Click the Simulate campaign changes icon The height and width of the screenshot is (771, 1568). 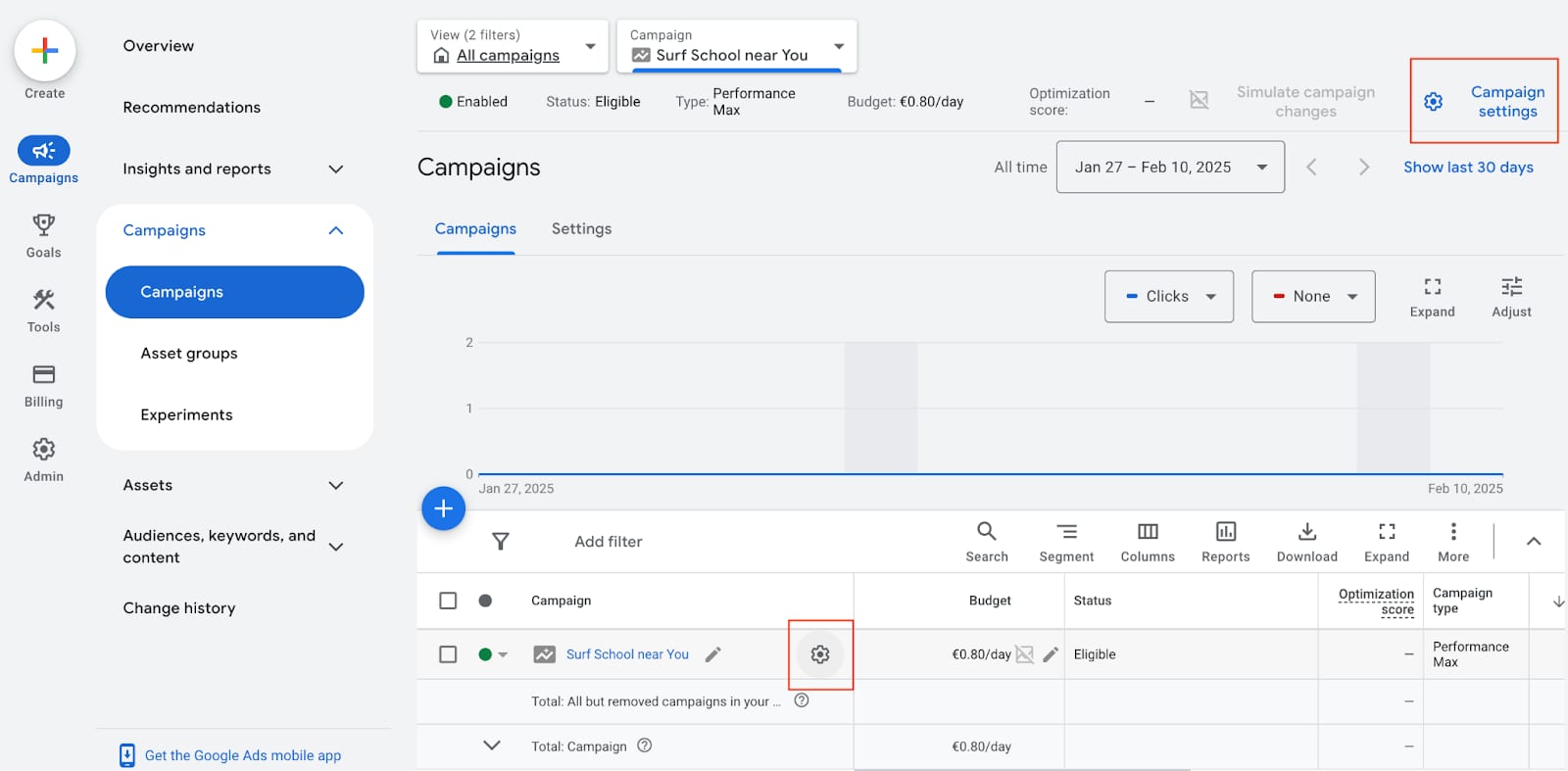pos(1199,100)
